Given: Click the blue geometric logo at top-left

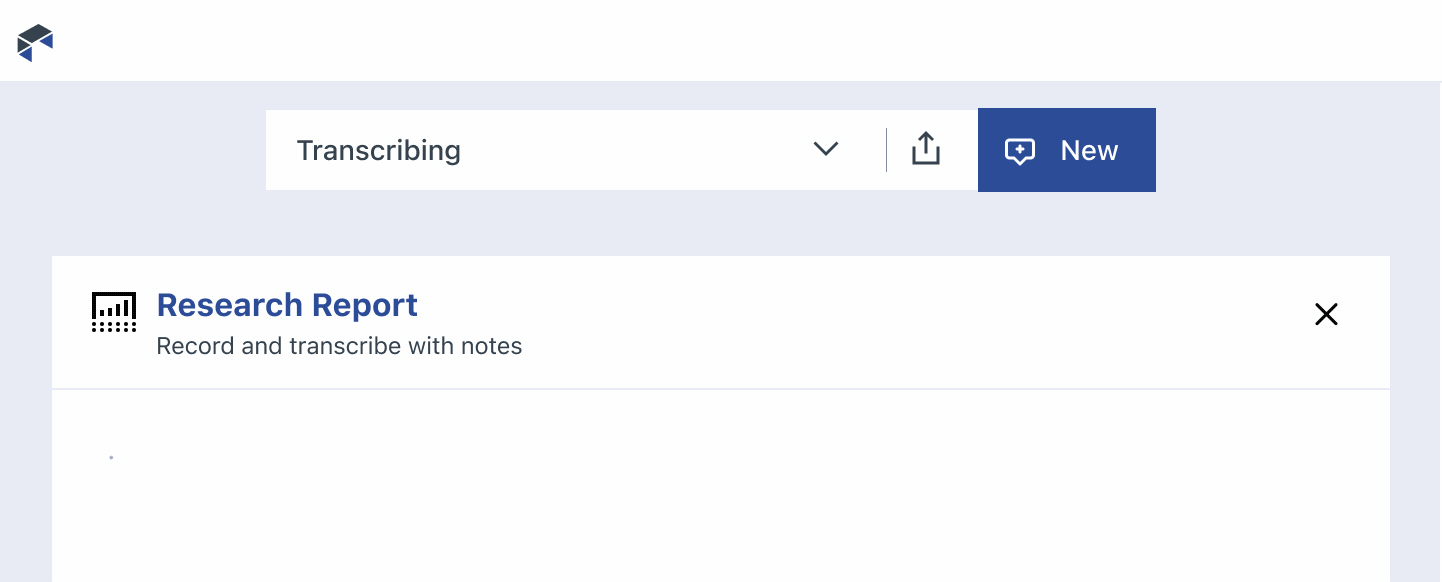Looking at the screenshot, I should 36,43.
